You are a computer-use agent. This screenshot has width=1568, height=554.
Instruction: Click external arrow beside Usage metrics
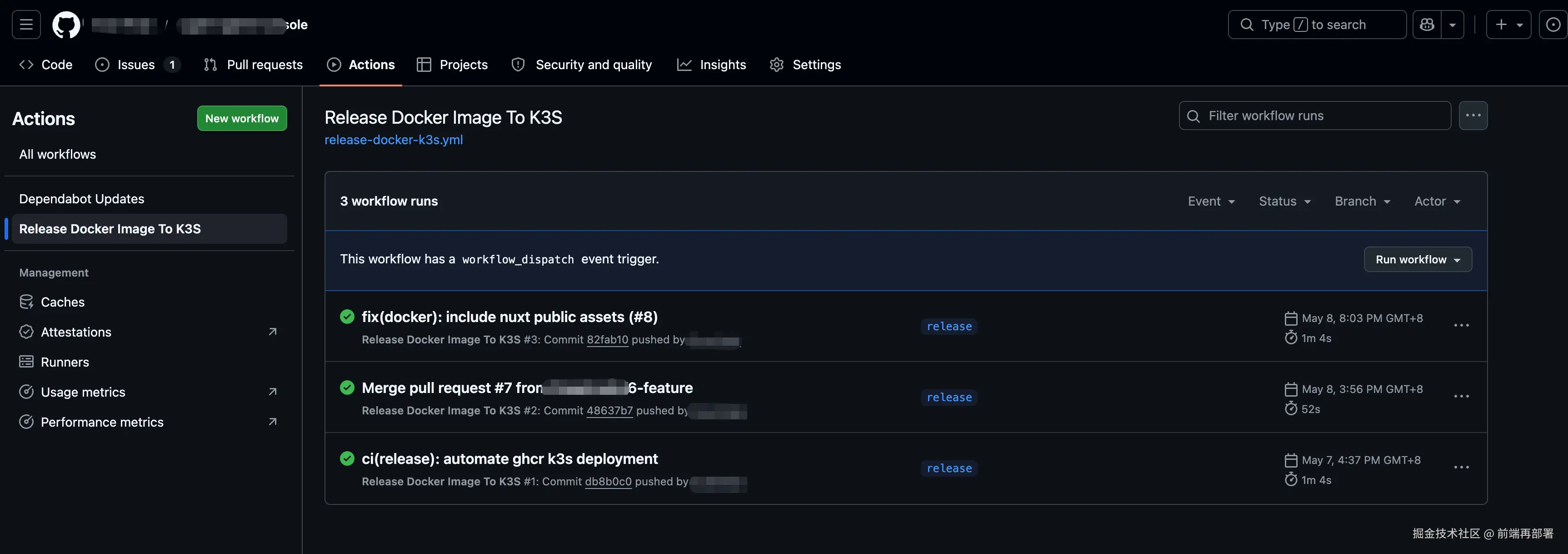(273, 391)
